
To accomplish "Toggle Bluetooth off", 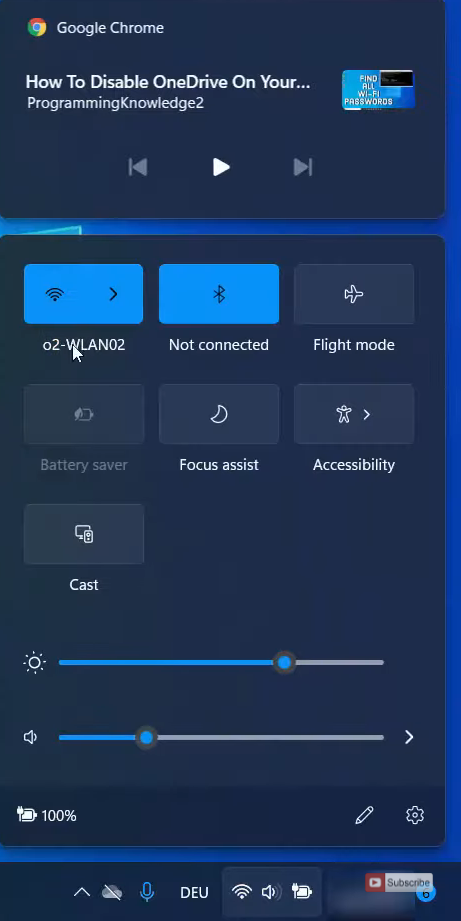I will 219,294.
